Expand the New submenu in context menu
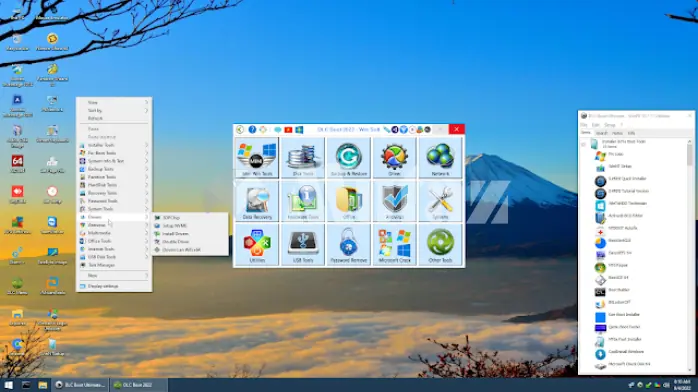The width and height of the screenshot is (698, 392). tap(114, 276)
